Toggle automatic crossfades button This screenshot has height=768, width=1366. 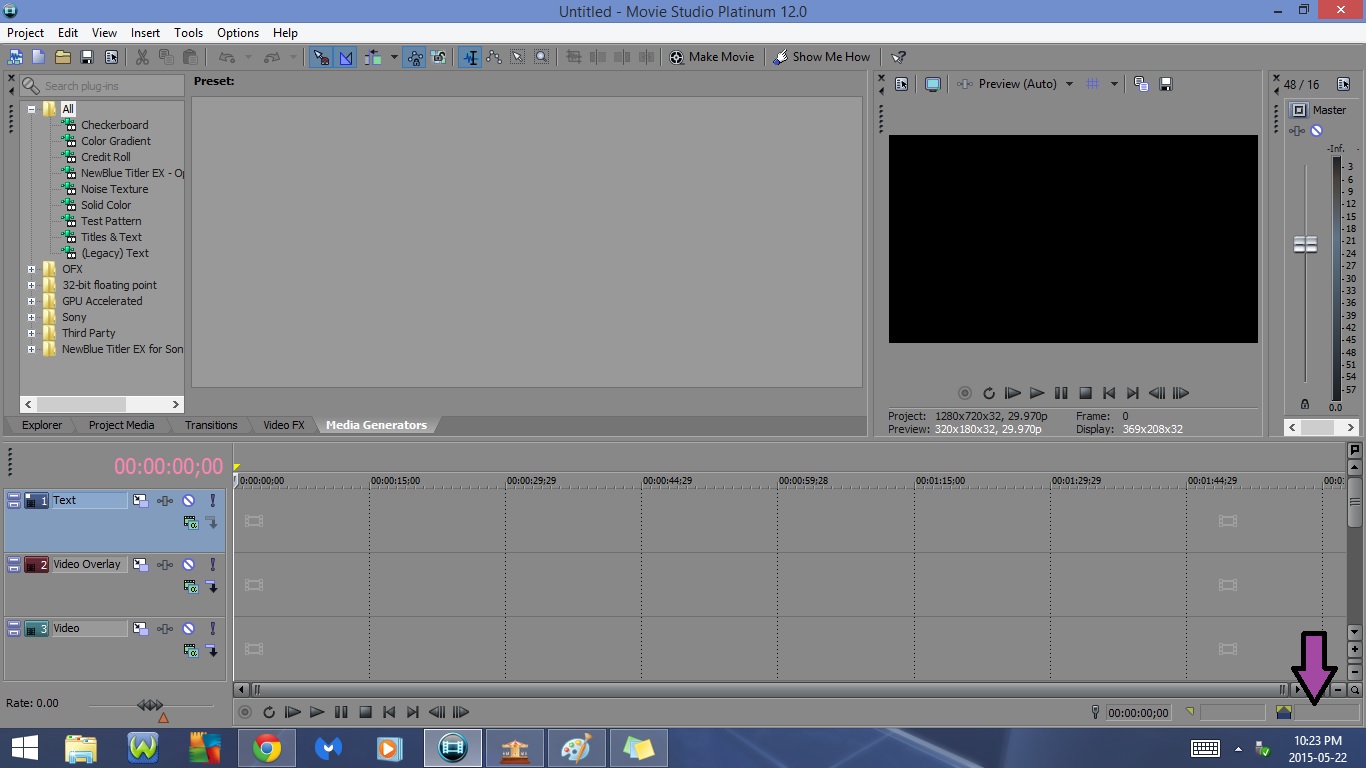coord(346,57)
